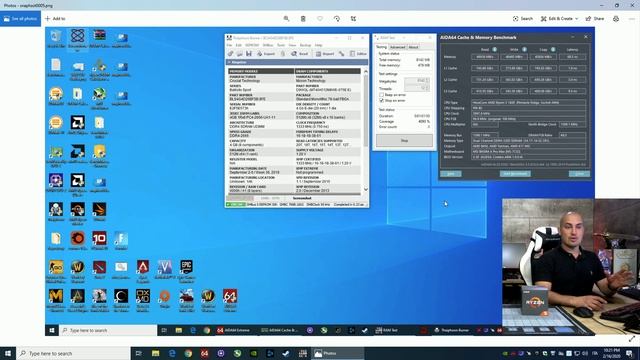This screenshot has width=640, height=360.
Task: Click Read in Thaiphoon Burner toolbar
Action: 300,54
